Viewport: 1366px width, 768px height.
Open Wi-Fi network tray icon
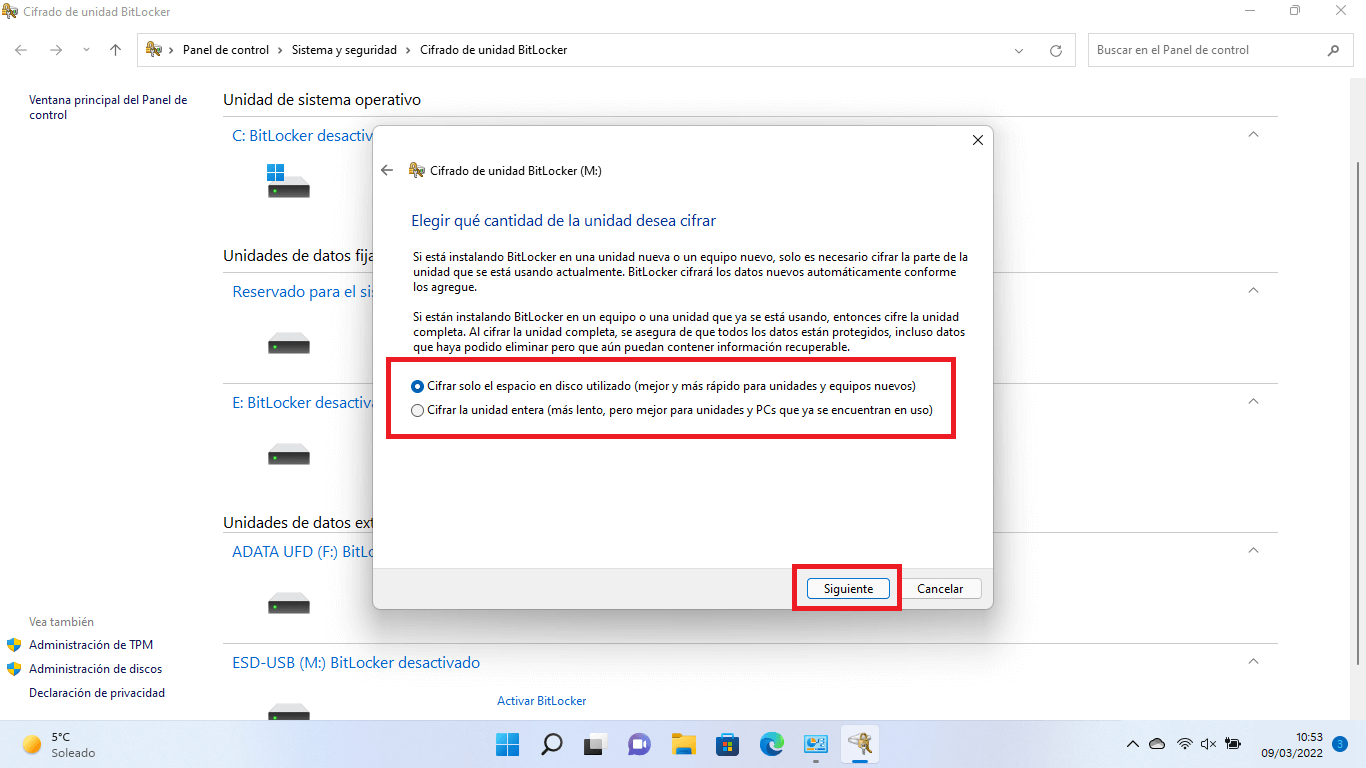(x=1184, y=745)
